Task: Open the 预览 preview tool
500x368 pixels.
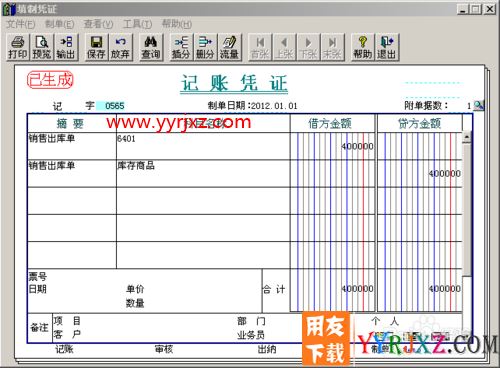Action: pyautogui.click(x=42, y=47)
